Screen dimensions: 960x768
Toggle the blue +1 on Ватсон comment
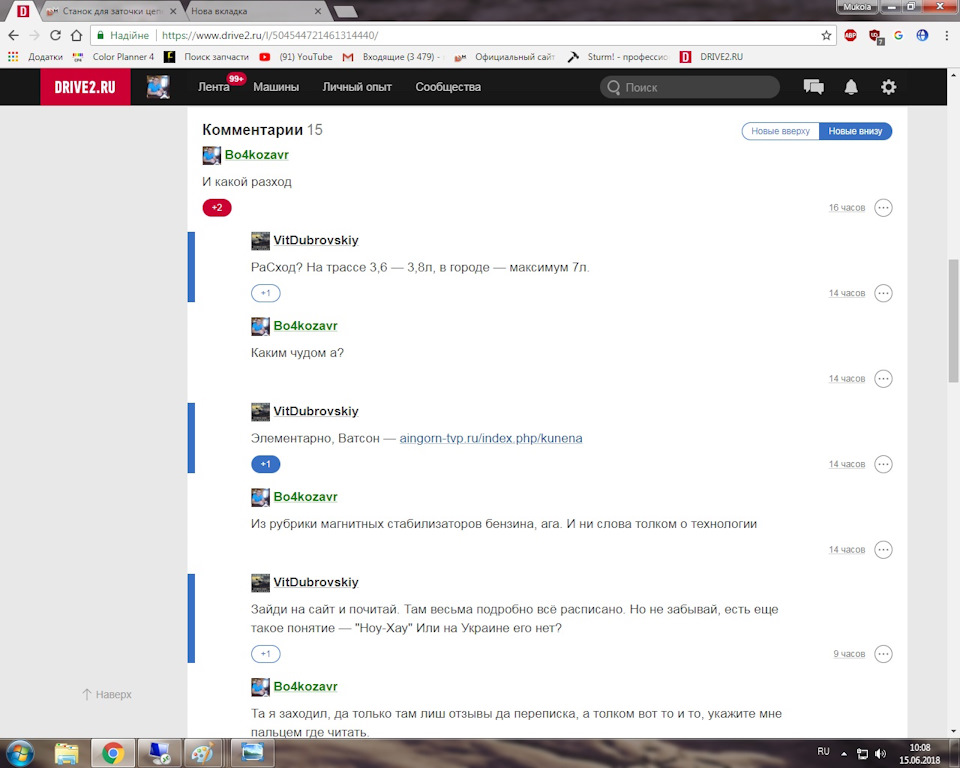click(x=266, y=464)
